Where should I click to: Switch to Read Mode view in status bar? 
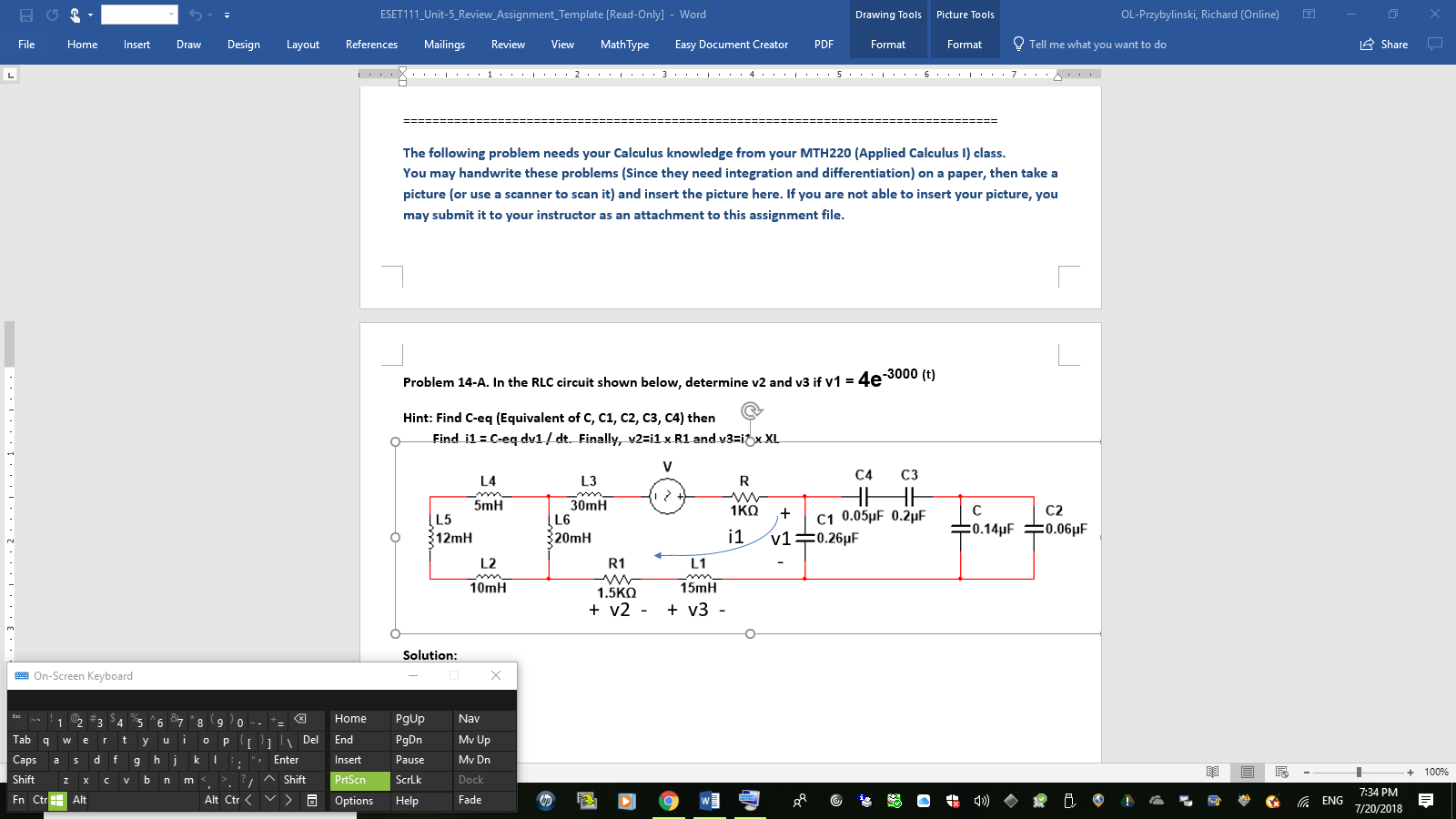click(1212, 772)
